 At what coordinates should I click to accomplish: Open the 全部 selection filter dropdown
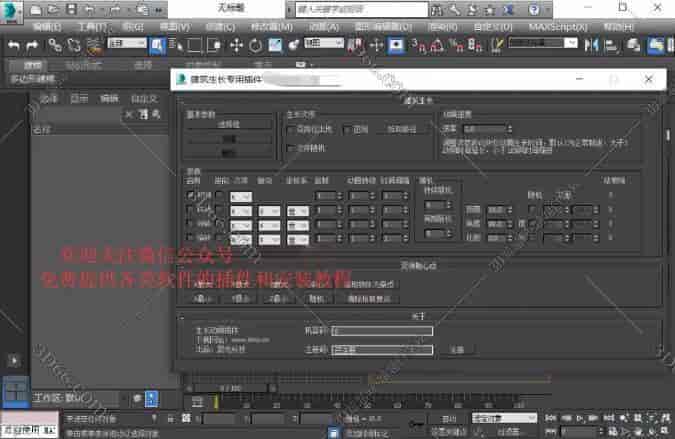click(125, 44)
